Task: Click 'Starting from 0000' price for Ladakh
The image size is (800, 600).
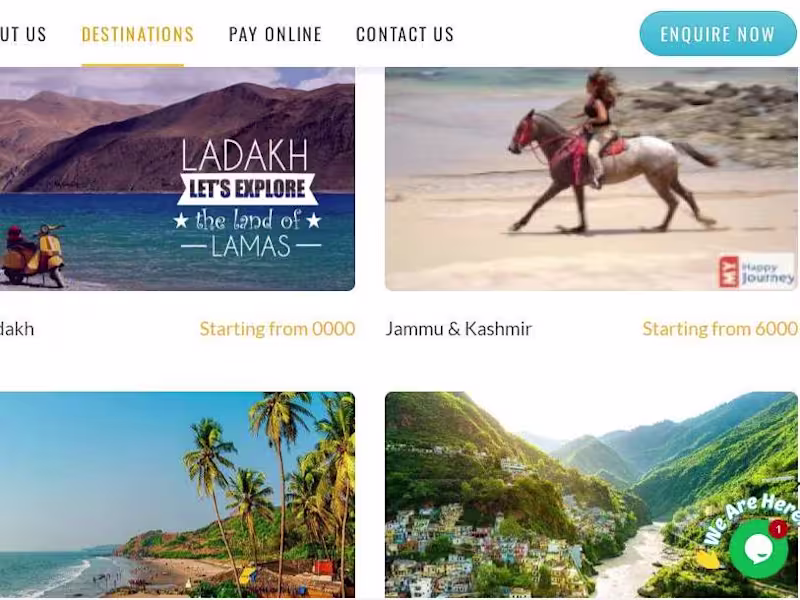Action: 277,329
